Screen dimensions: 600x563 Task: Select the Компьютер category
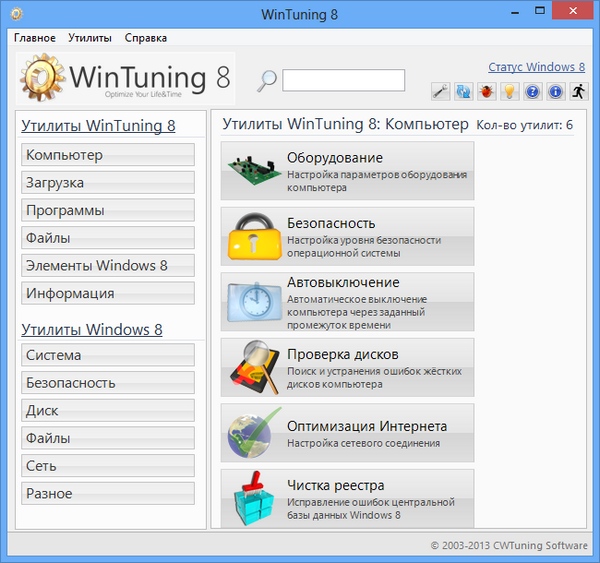click(108, 155)
